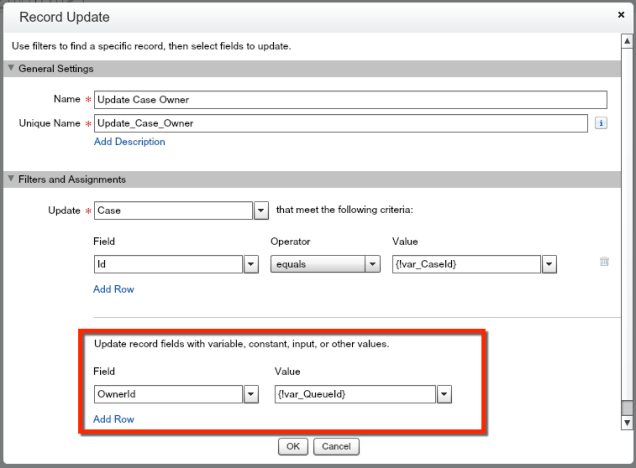Screen dimensions: 636x468
Task: Click the scrollbar down arrow
Action: [626, 422]
